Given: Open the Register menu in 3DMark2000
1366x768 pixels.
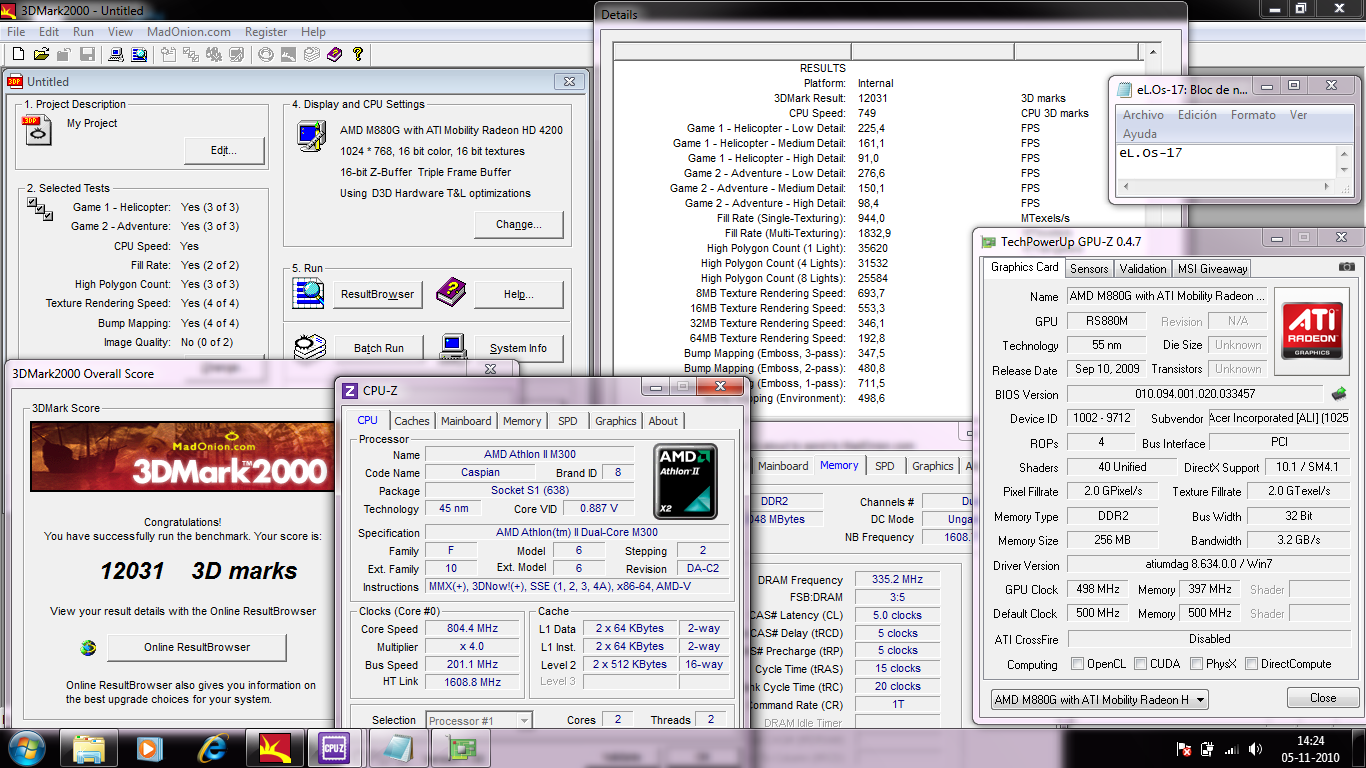Looking at the screenshot, I should (x=266, y=32).
